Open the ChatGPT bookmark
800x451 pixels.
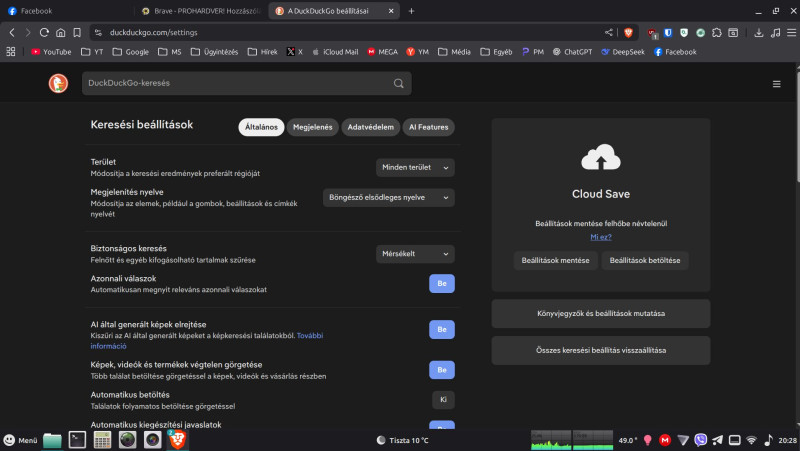(x=572, y=52)
